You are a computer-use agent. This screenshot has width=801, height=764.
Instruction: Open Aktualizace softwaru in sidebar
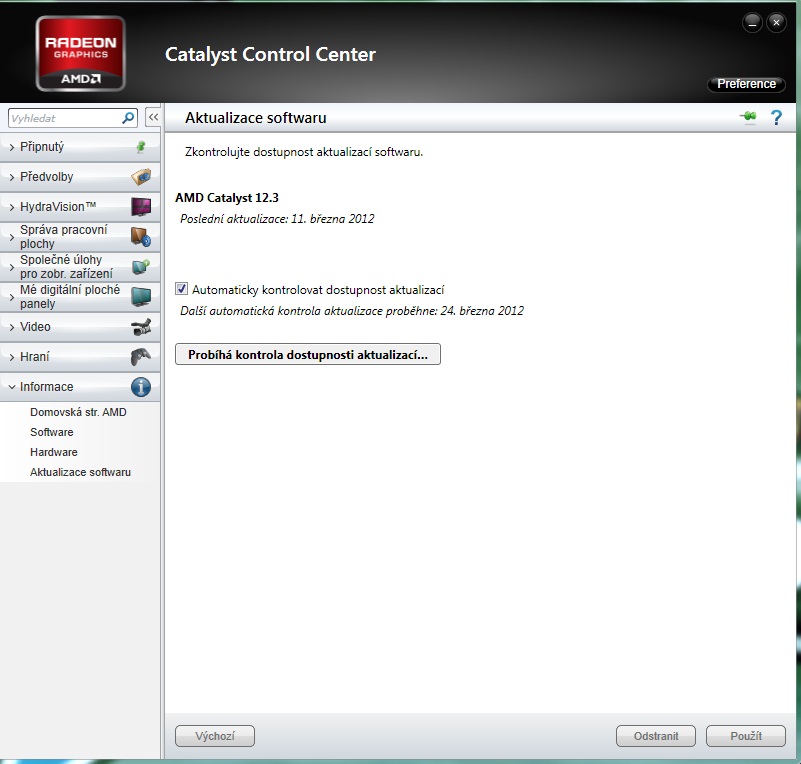point(80,472)
